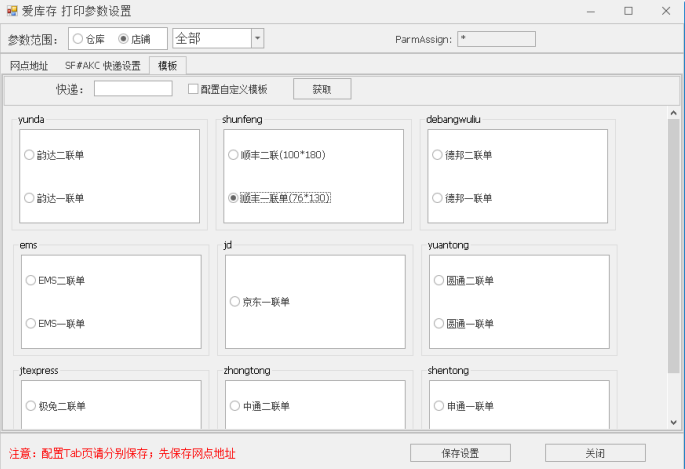685x469 pixels.
Task: Click the shentong group label
Action: pyautogui.click(x=448, y=370)
